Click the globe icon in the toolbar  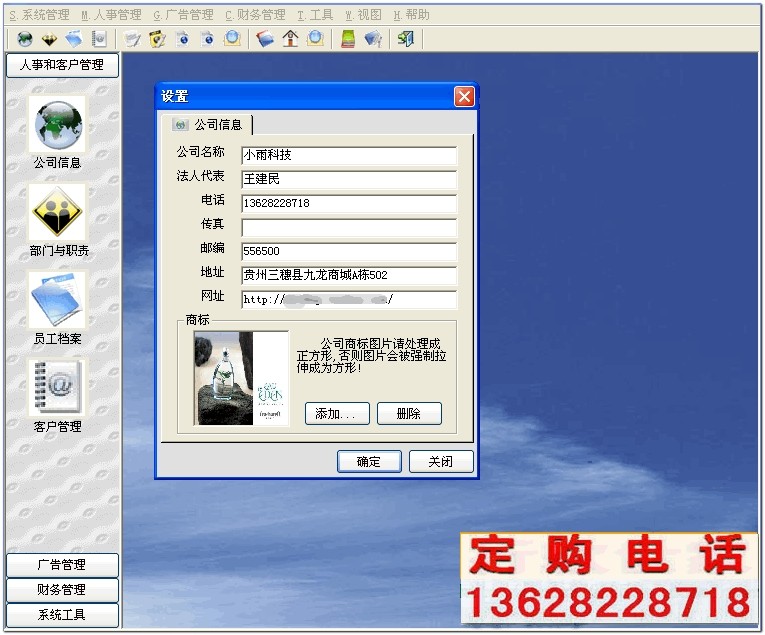click(x=25, y=39)
